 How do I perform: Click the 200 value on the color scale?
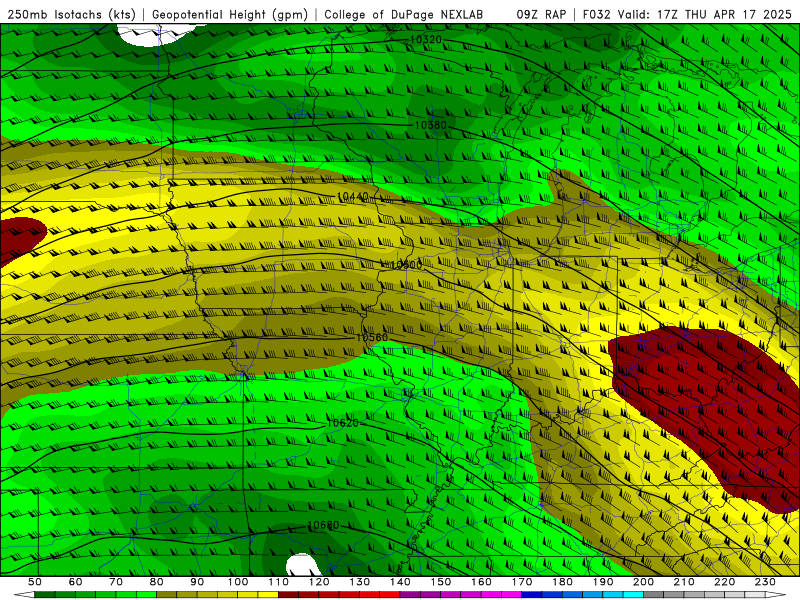point(643,582)
